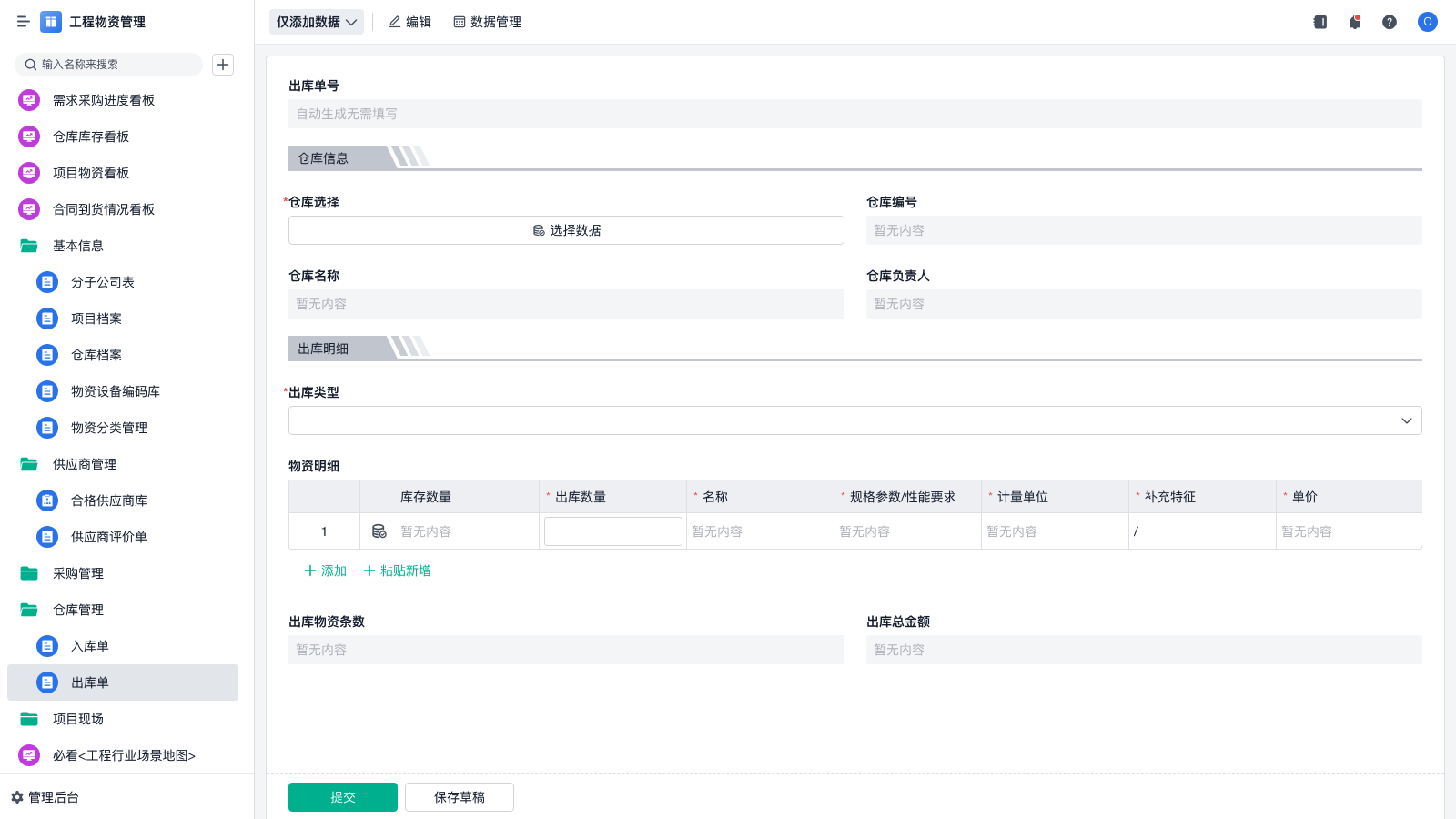Image resolution: width=1456 pixels, height=819 pixels.
Task: Open the user avatar menu
Action: pos(1428,22)
